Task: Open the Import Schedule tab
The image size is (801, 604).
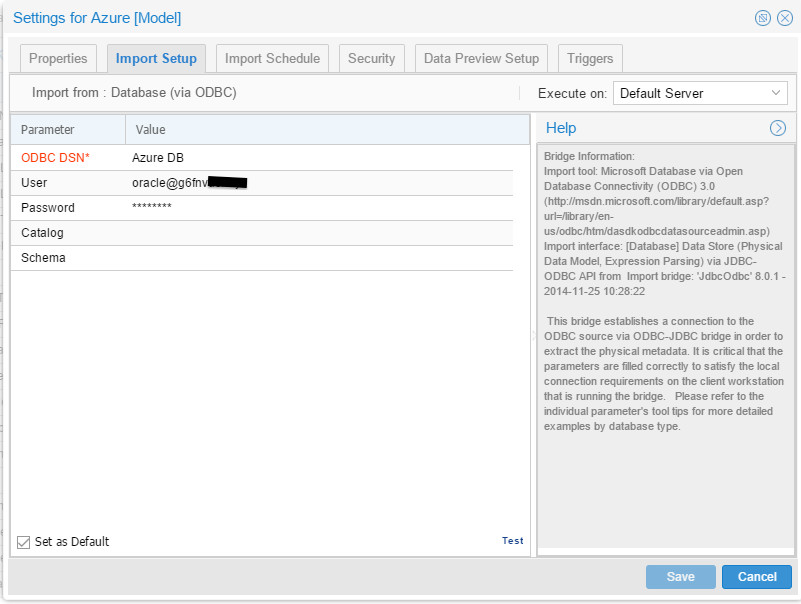Action: coord(272,59)
